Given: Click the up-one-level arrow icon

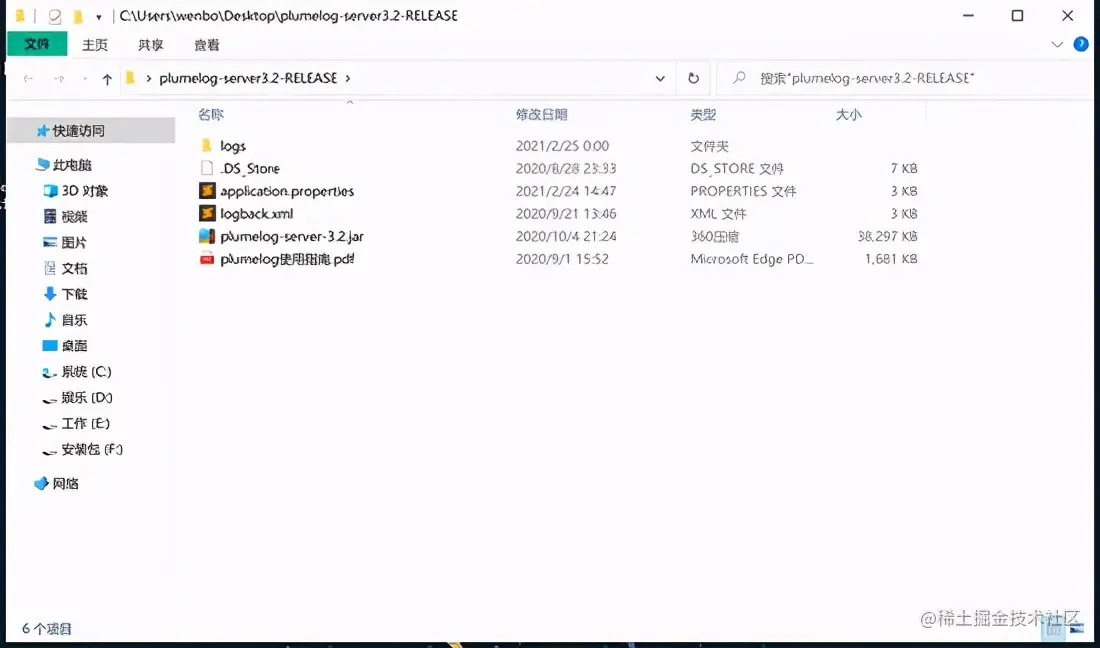Looking at the screenshot, I should click(x=106, y=78).
